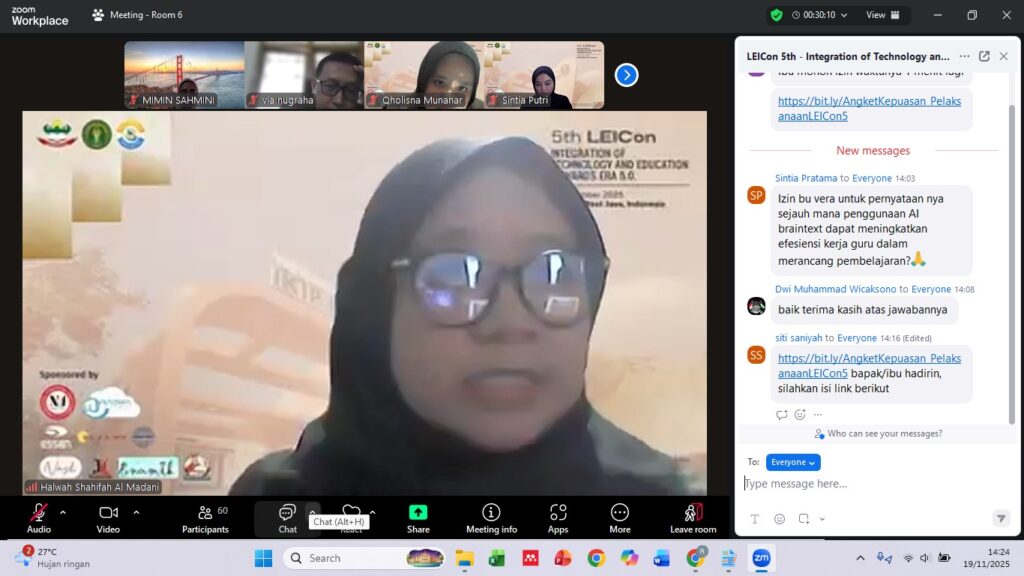Open the Everyone recipient dropdown
1024x576 pixels.
[x=793, y=462]
